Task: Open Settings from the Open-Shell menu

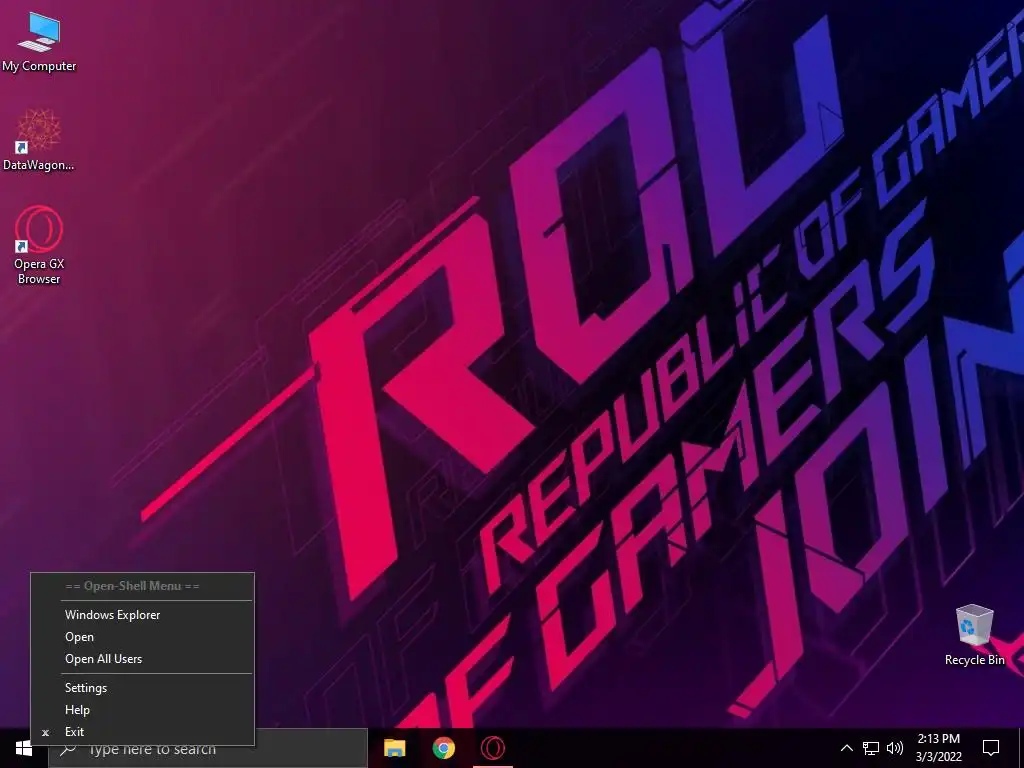Action: click(142, 688)
